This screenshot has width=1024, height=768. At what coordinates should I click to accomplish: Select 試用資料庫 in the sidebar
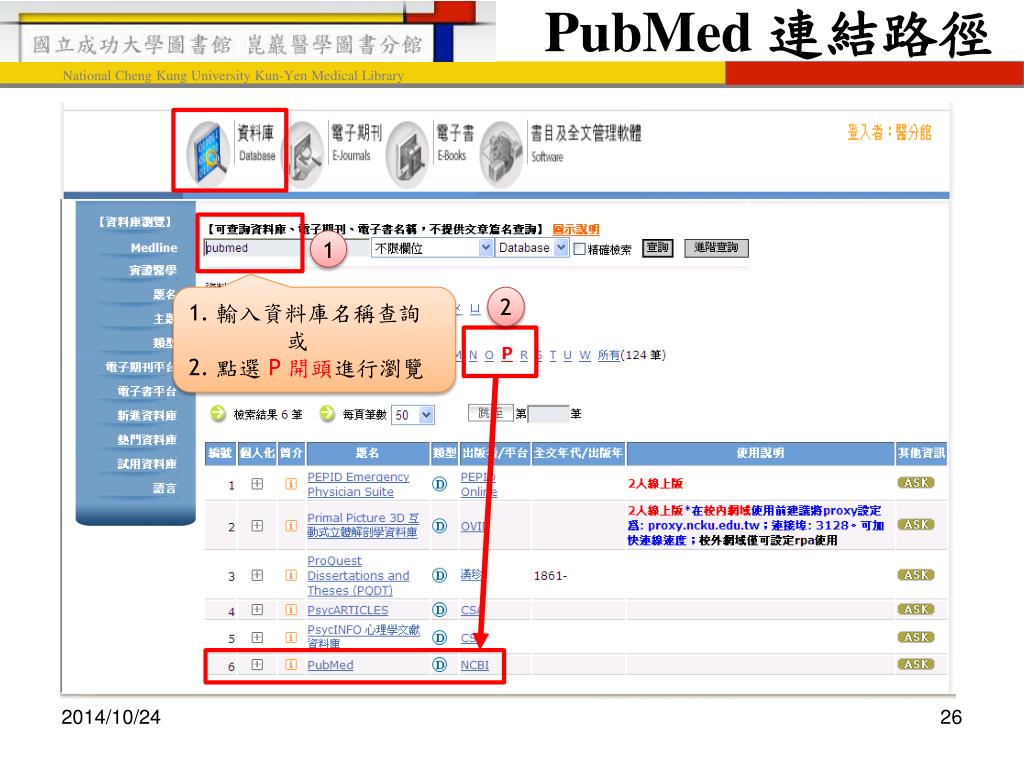point(147,464)
